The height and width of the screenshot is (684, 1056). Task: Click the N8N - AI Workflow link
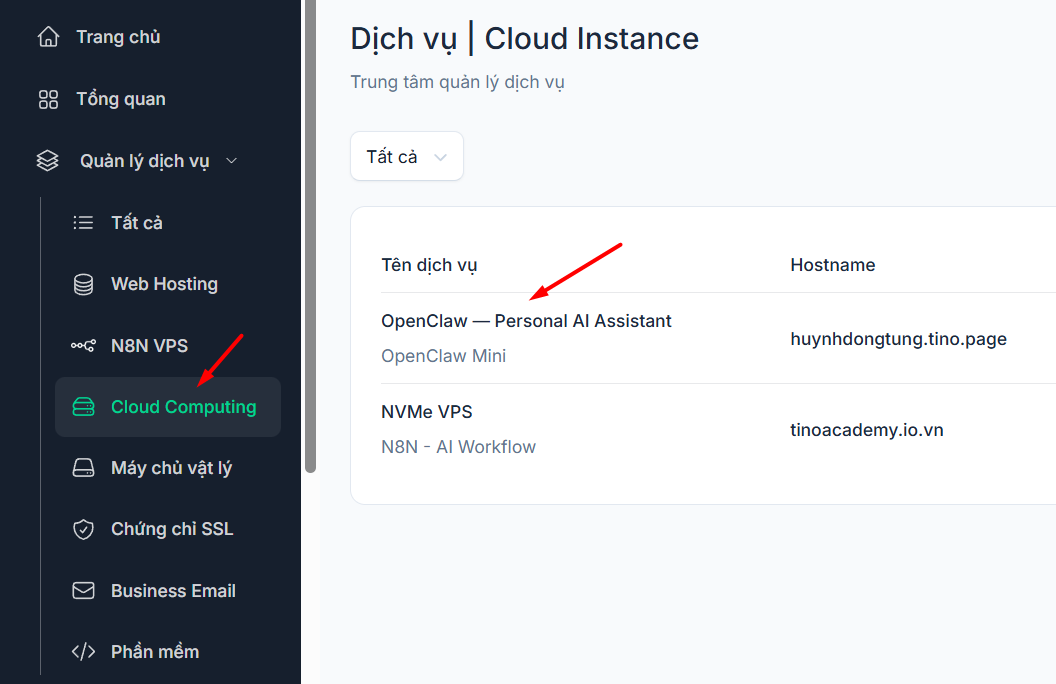pos(458,446)
